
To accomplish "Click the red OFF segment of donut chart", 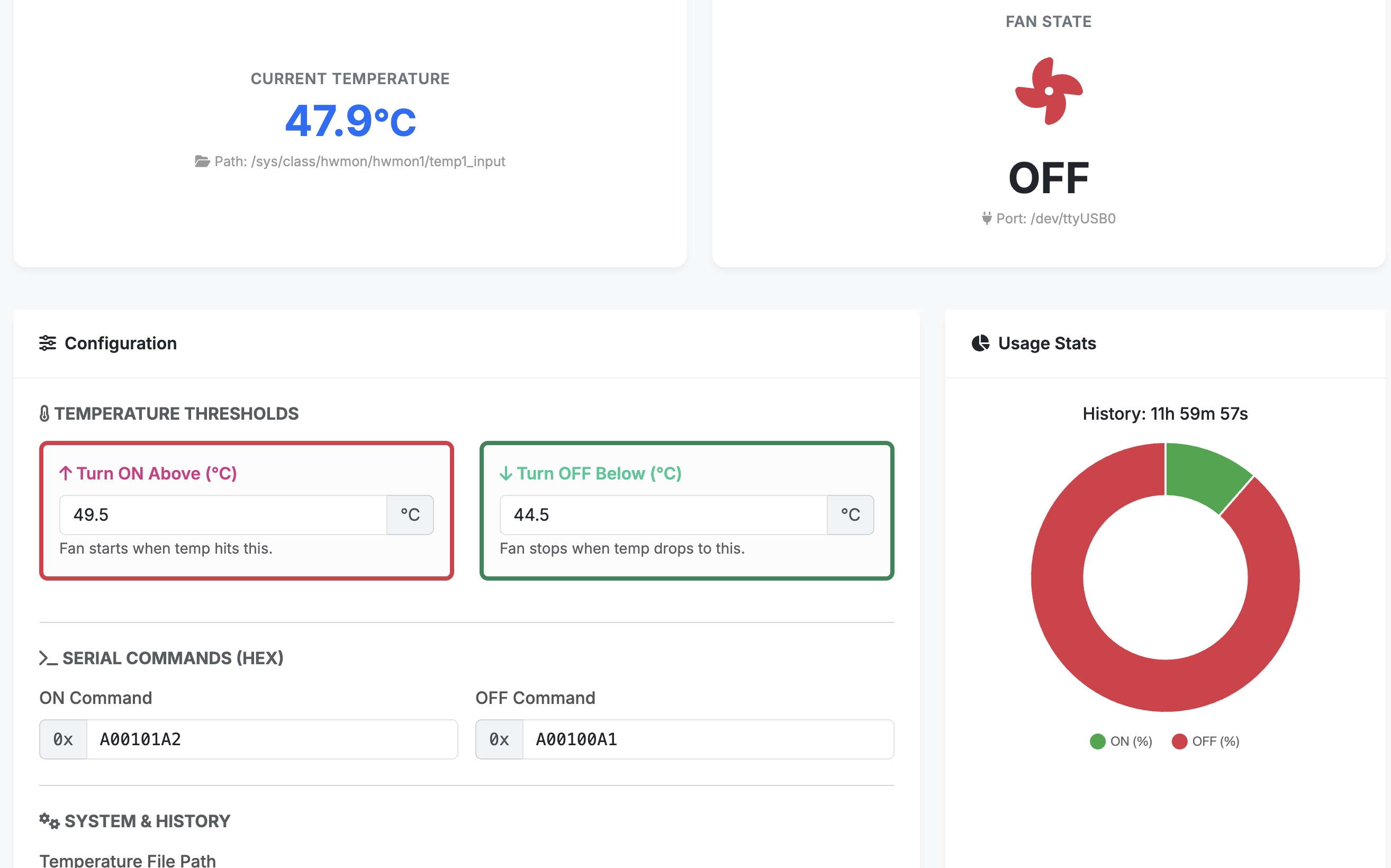I will click(x=1091, y=660).
